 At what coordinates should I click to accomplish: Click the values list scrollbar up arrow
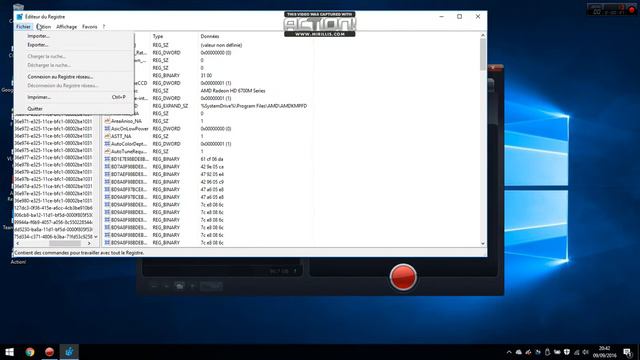point(483,36)
